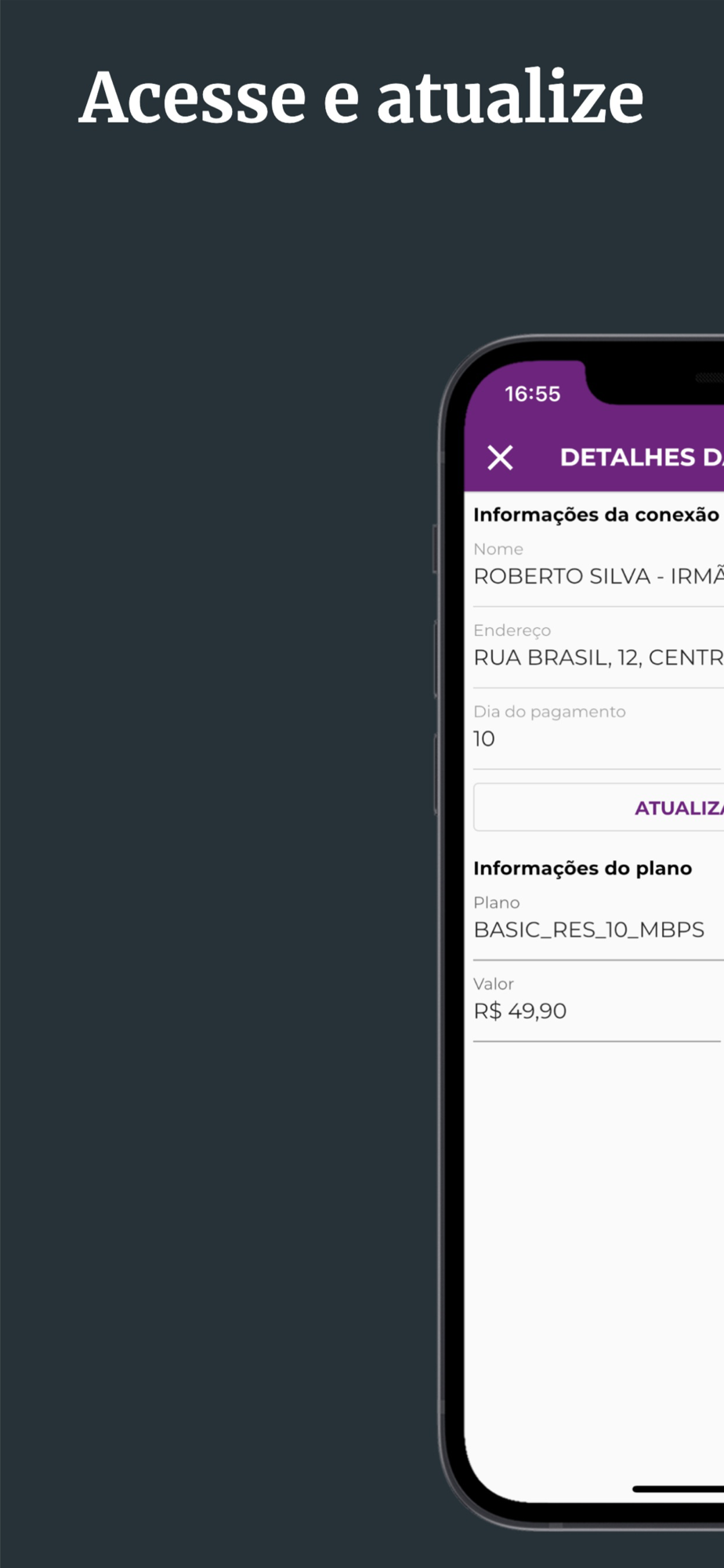Tap the Dia do pagamento value 10

click(484, 739)
